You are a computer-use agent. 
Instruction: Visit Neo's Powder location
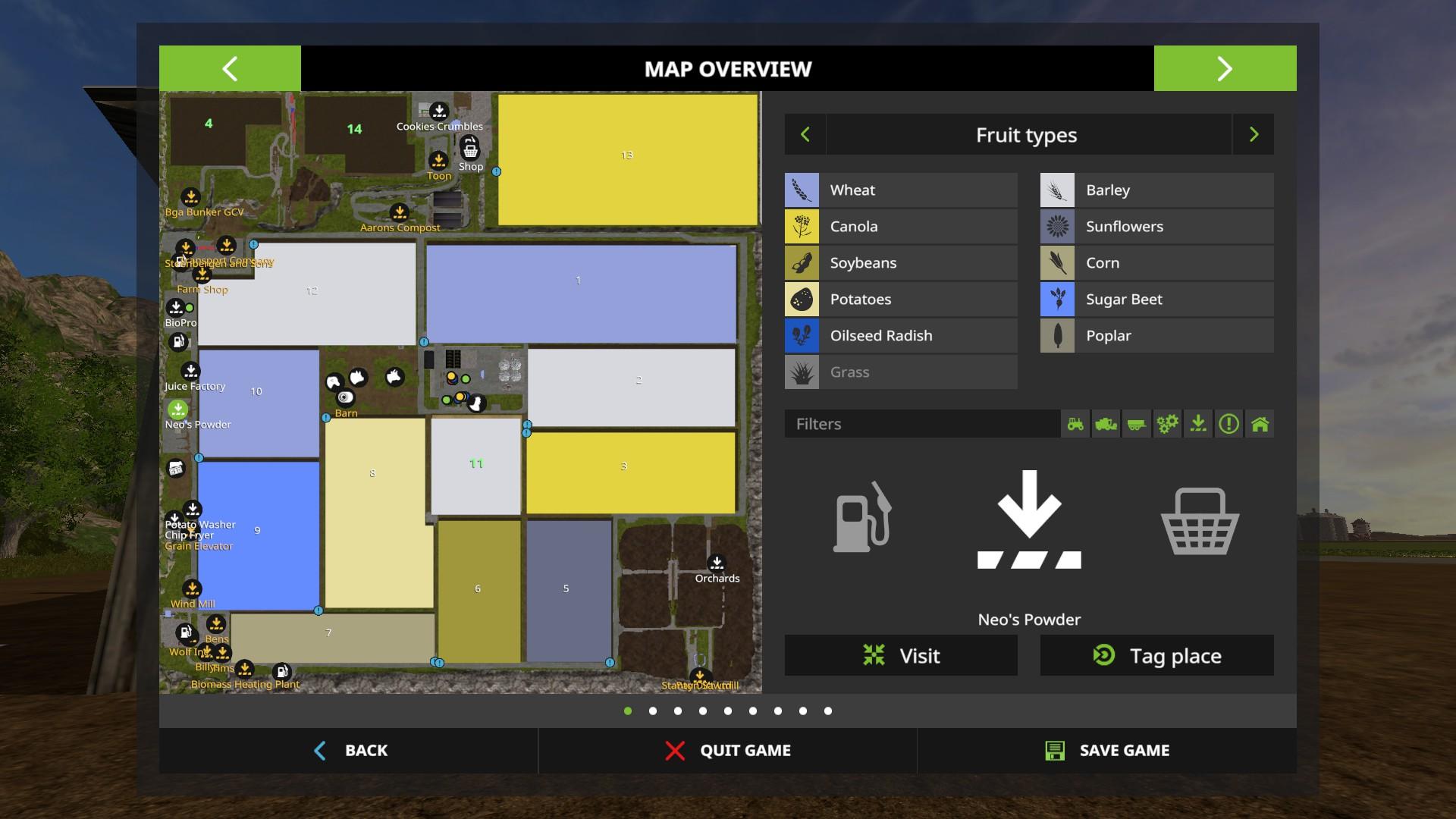[901, 655]
